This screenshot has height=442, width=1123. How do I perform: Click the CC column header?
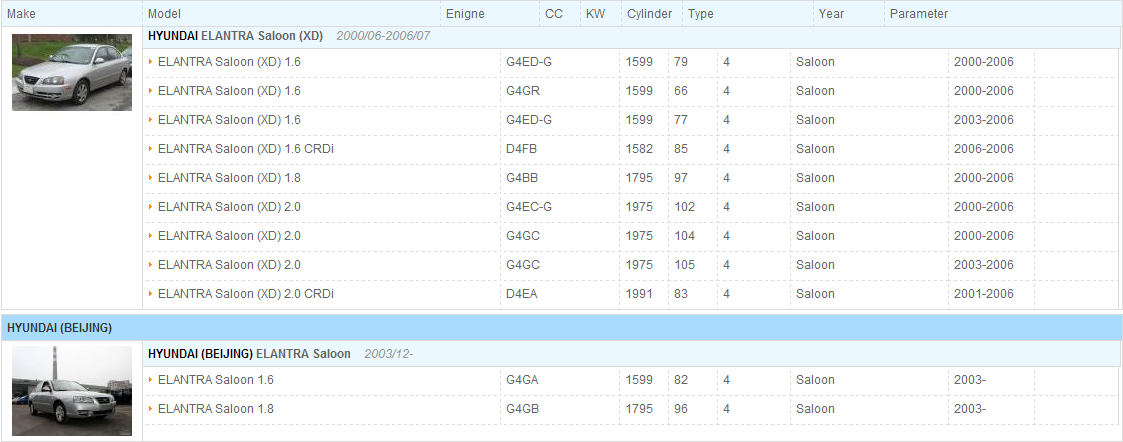(x=554, y=14)
